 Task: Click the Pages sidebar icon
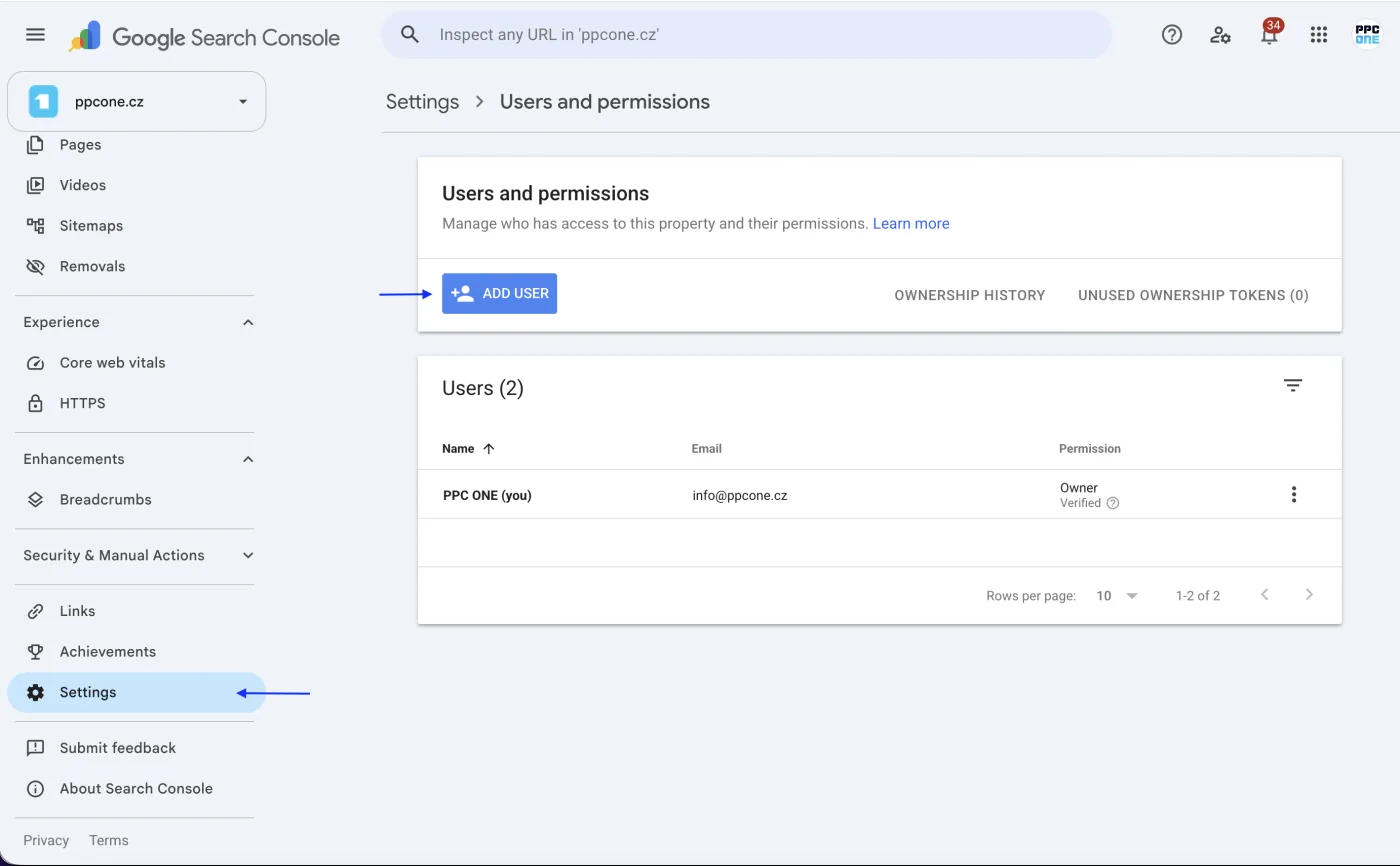(x=35, y=145)
